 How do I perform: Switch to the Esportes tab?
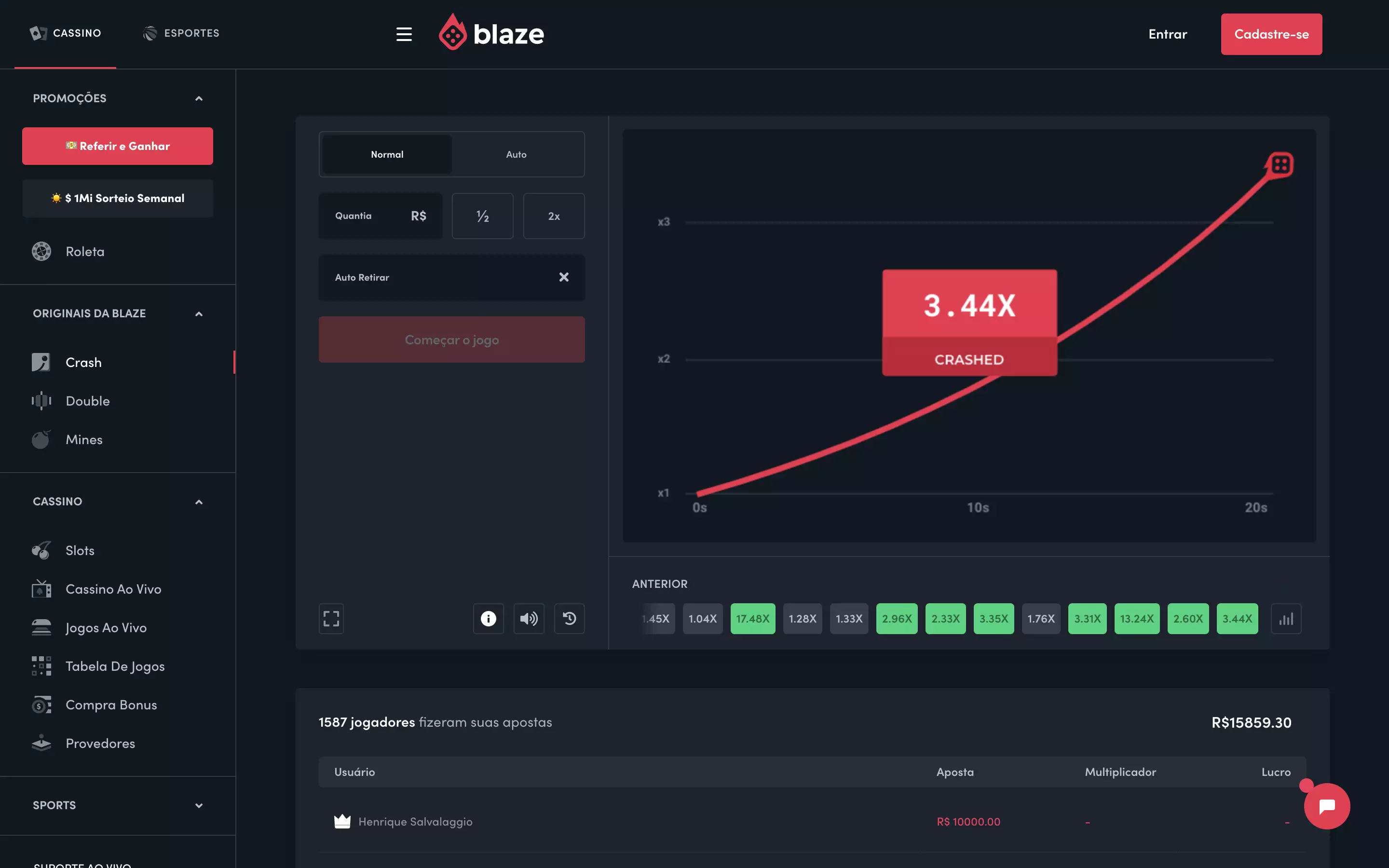tap(181, 33)
